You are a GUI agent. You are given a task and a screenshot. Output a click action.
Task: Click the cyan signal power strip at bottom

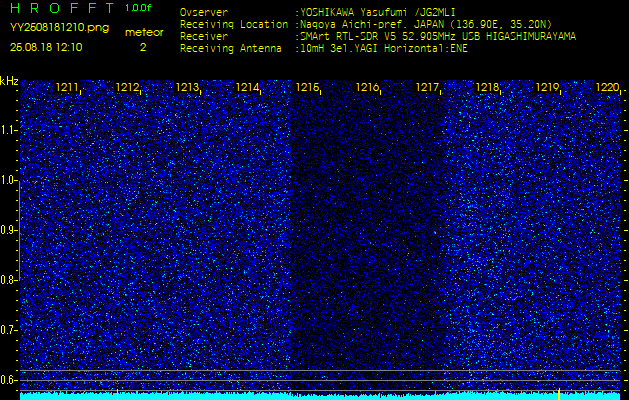click(321, 396)
